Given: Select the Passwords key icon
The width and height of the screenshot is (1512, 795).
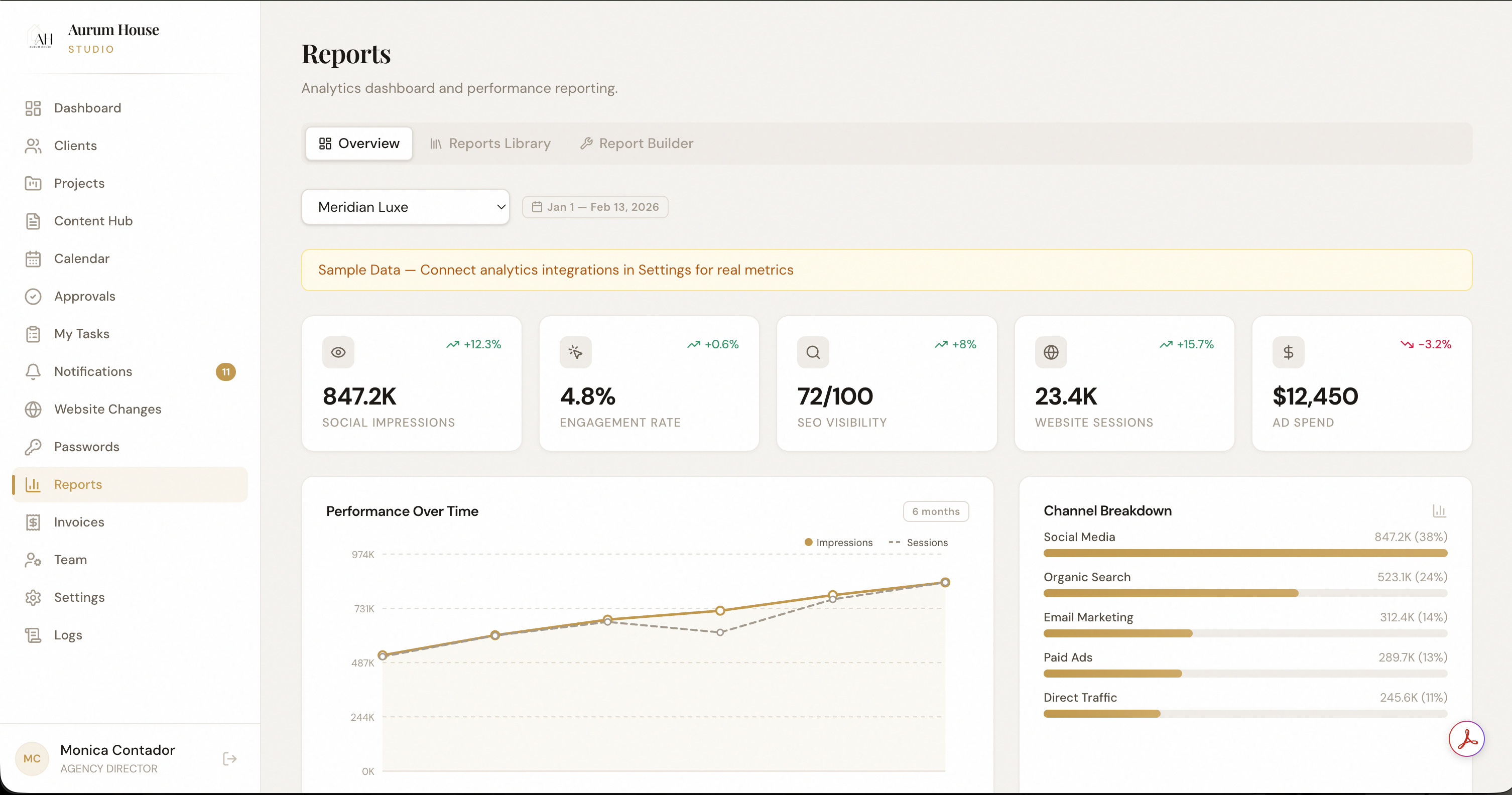Looking at the screenshot, I should coord(34,447).
